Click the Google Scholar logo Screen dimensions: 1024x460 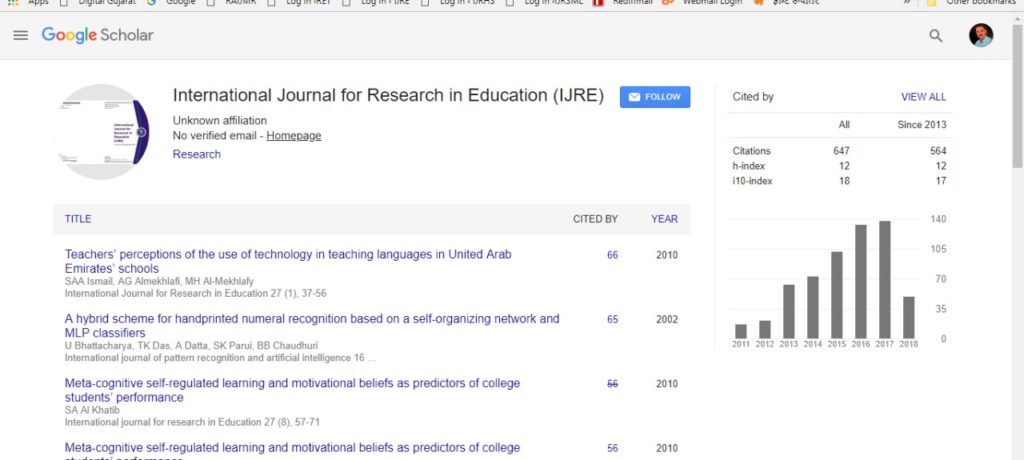click(x=97, y=35)
